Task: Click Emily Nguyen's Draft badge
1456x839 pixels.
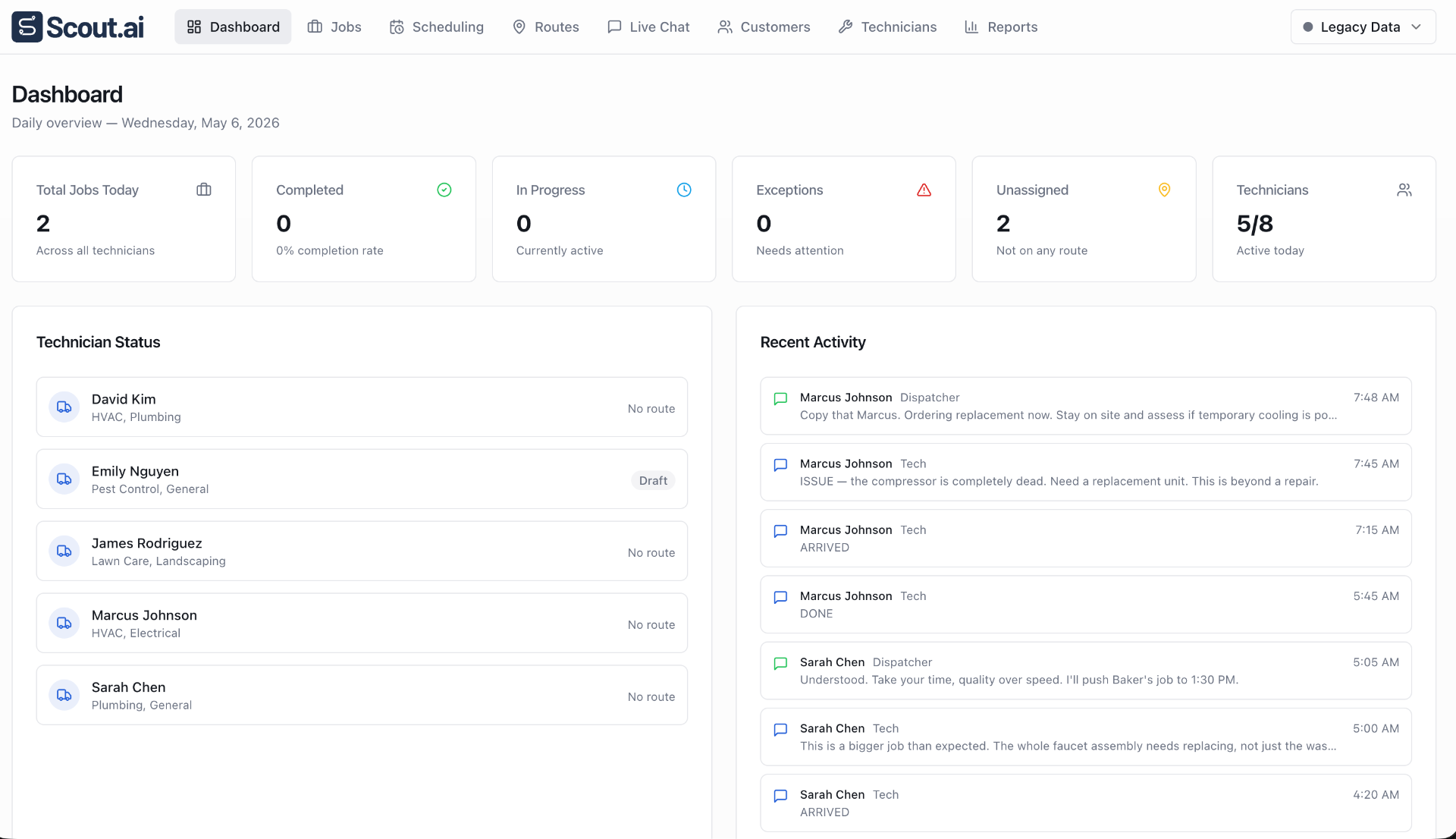Action: pos(653,480)
